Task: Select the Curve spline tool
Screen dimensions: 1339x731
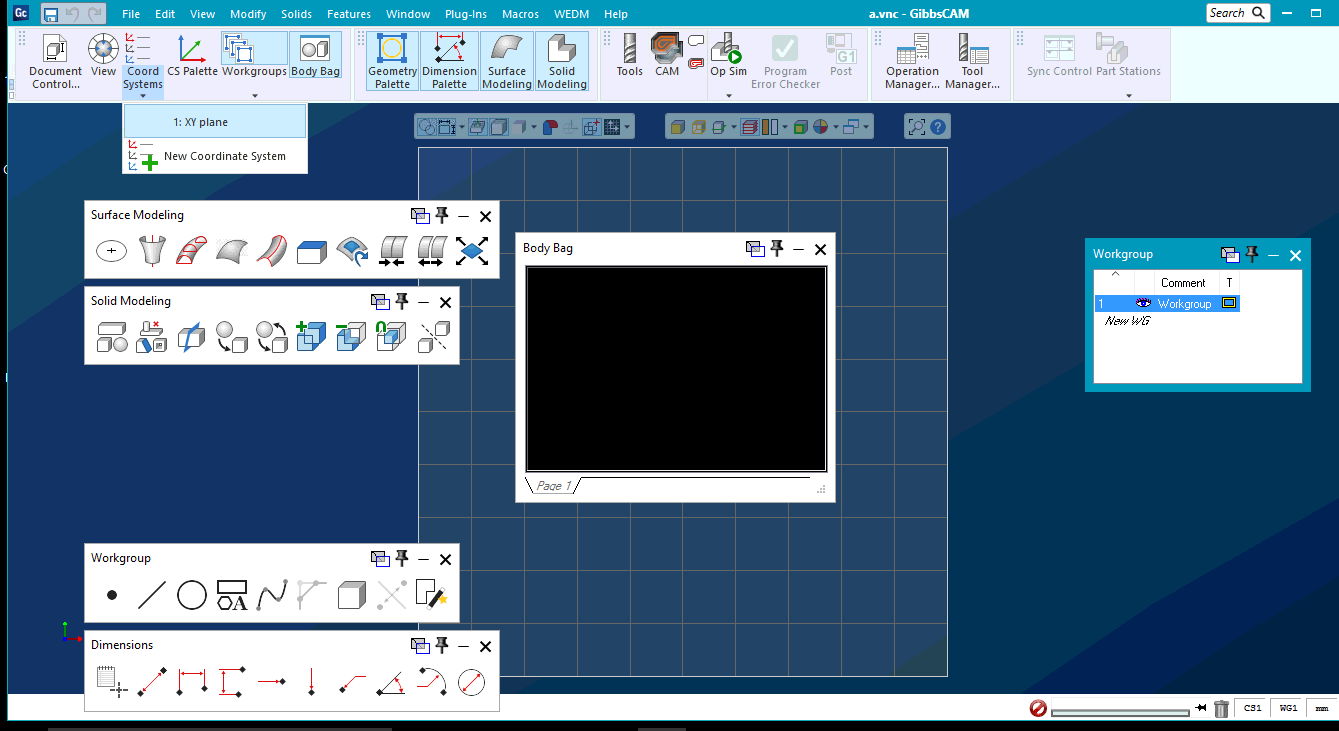Action: pyautogui.click(x=272, y=595)
